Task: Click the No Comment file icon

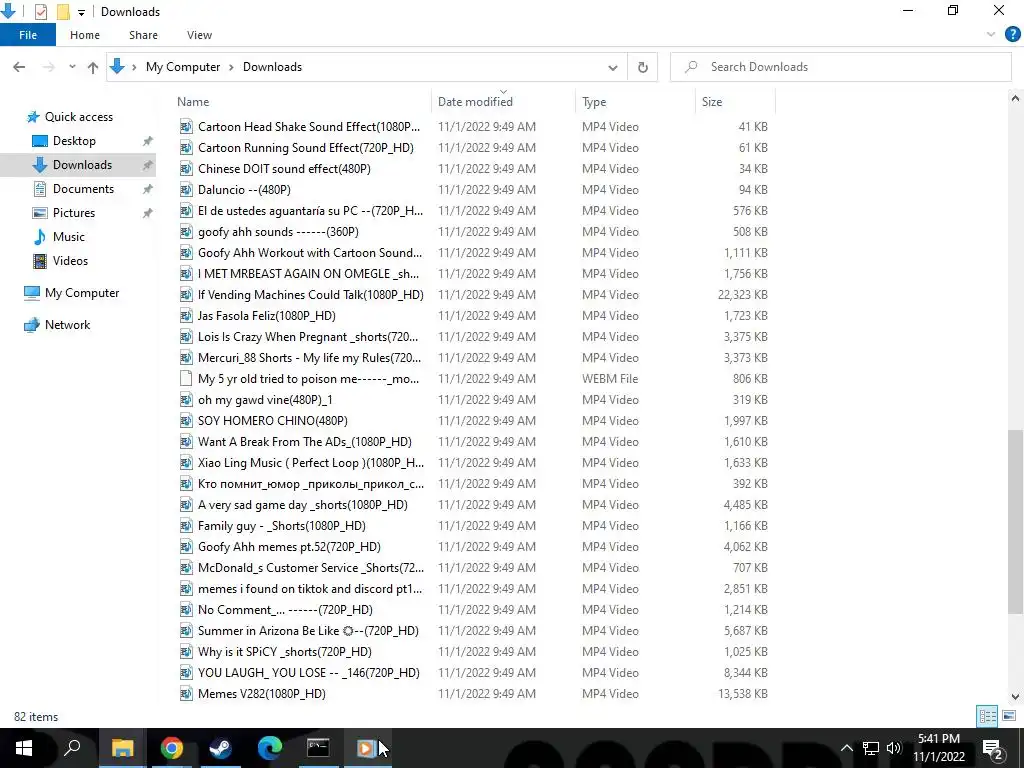Action: pyautogui.click(x=186, y=610)
